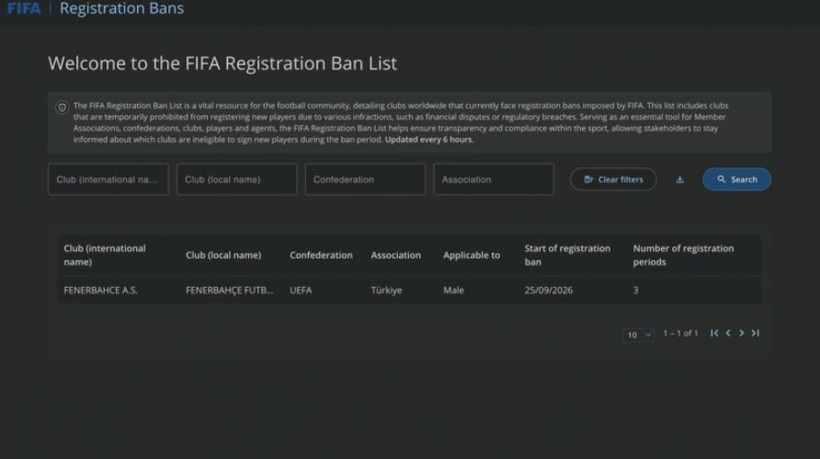The width and height of the screenshot is (820, 459).
Task: Open the Association filter field
Action: (493, 179)
